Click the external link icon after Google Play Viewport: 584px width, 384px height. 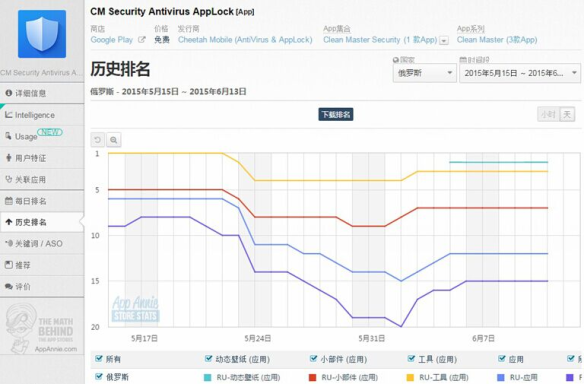(142, 39)
